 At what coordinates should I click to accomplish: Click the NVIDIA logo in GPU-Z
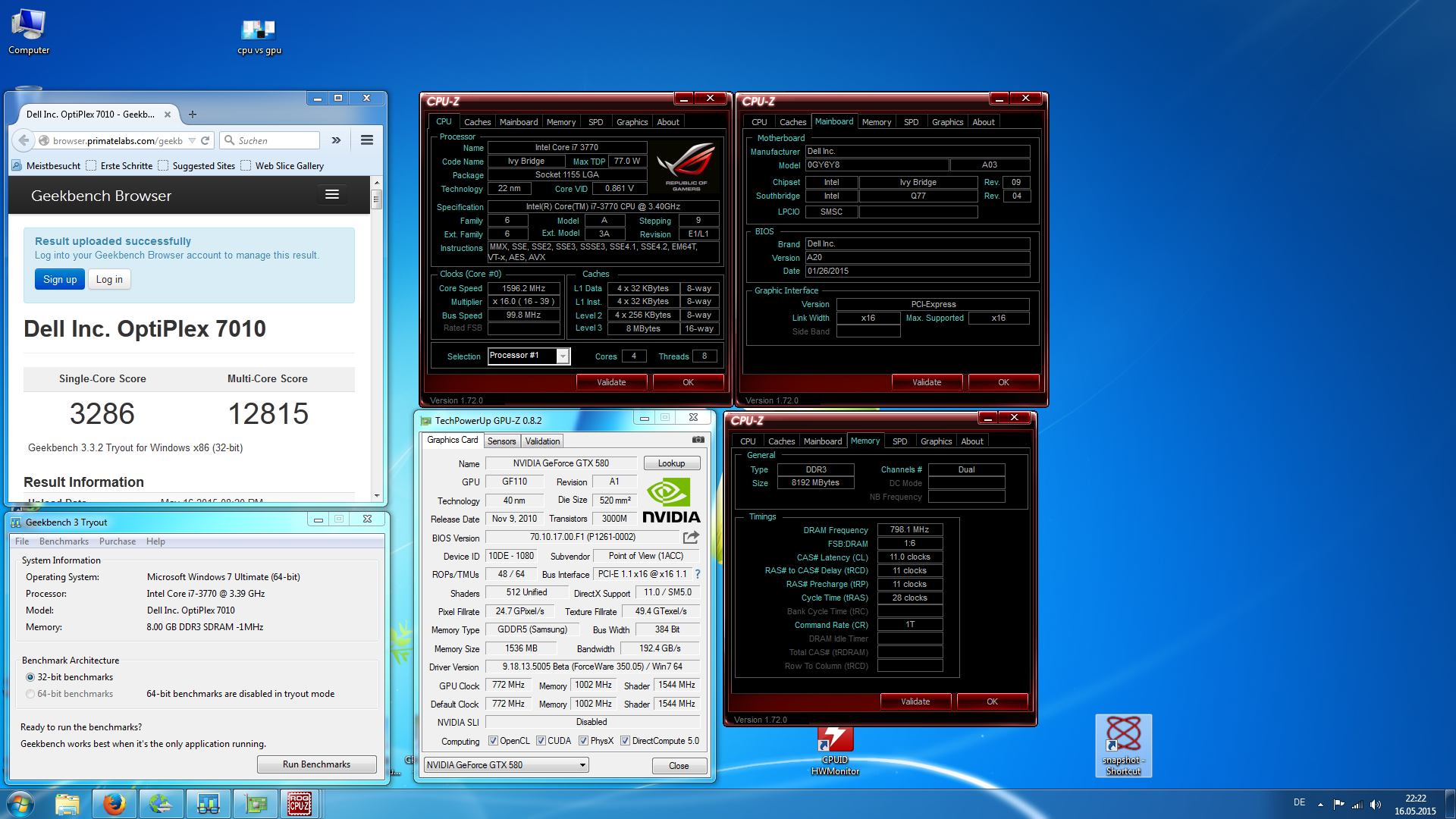point(670,500)
